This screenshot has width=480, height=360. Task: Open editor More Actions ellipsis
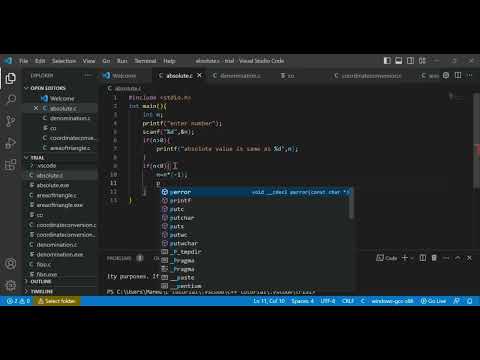click(470, 76)
